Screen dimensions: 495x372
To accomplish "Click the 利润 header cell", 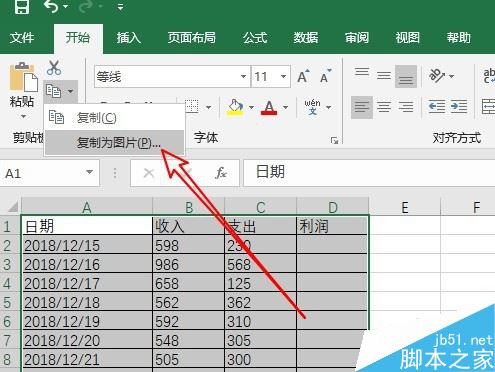I will click(332, 227).
